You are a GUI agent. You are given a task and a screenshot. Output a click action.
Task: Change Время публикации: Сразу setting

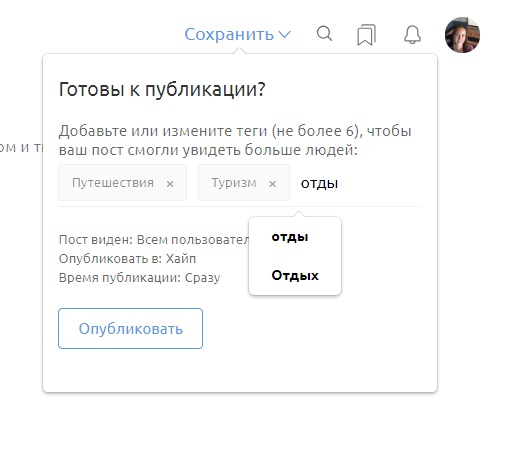(x=139, y=278)
